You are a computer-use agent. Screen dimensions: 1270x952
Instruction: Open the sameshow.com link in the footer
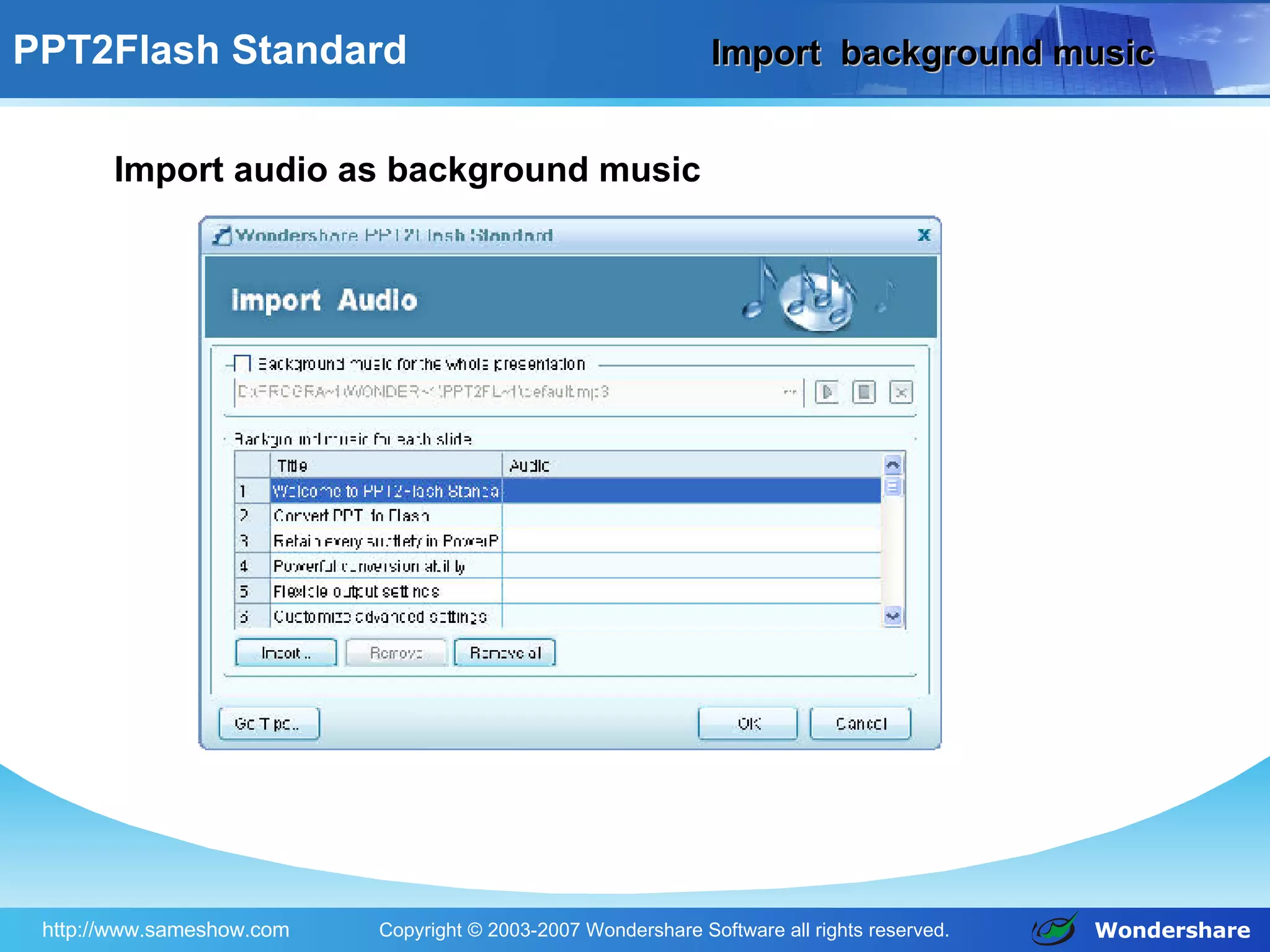[x=166, y=930]
